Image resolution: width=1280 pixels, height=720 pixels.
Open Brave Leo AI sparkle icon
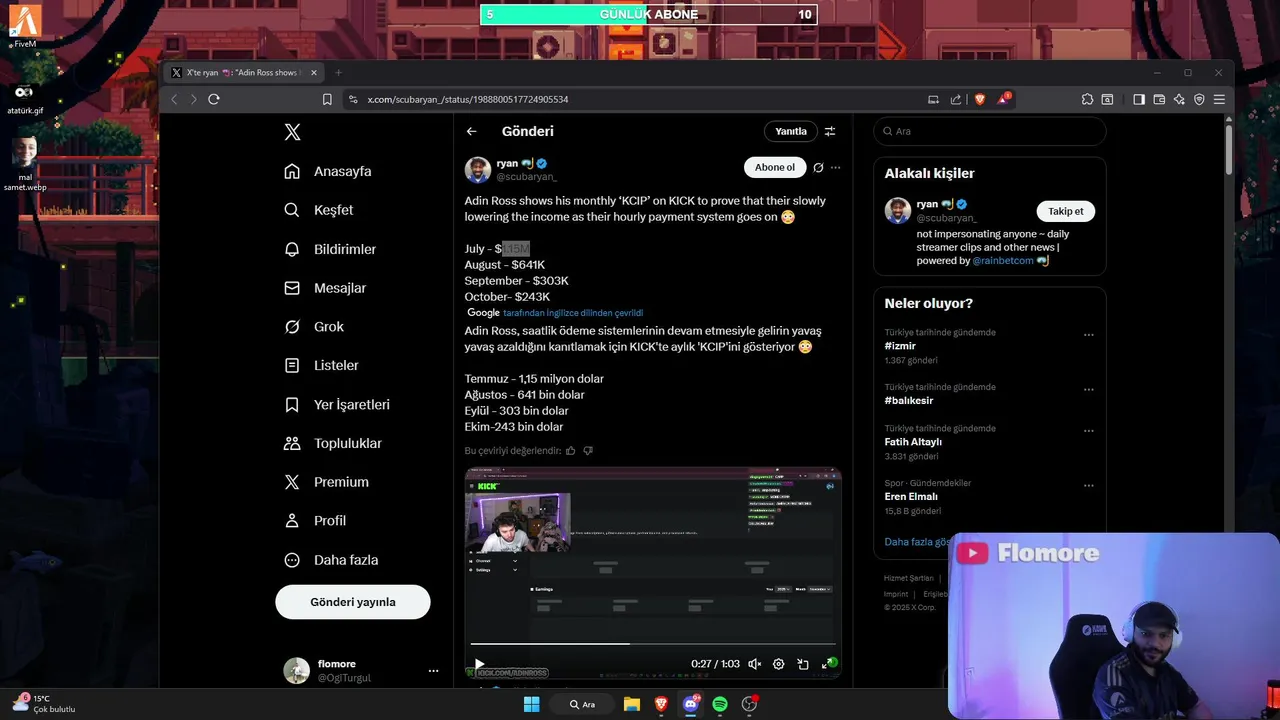point(1179,99)
